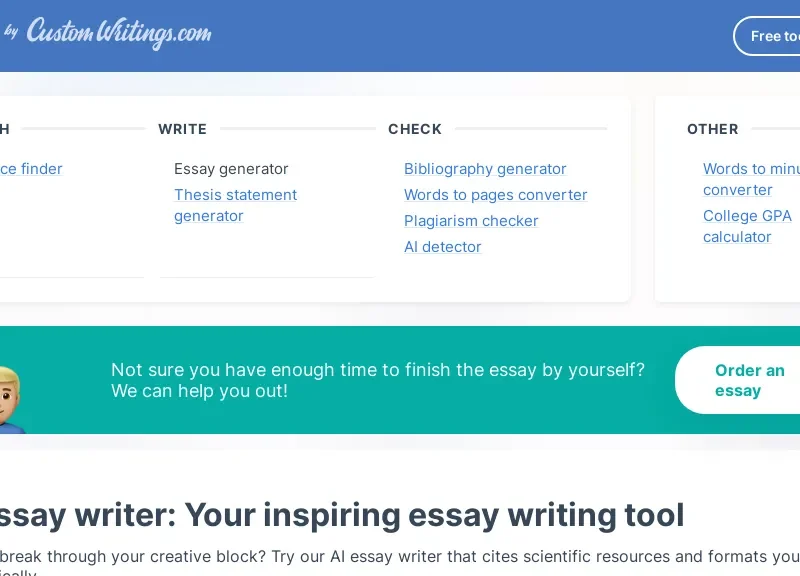Open the Words to minutes converter

tap(751, 179)
